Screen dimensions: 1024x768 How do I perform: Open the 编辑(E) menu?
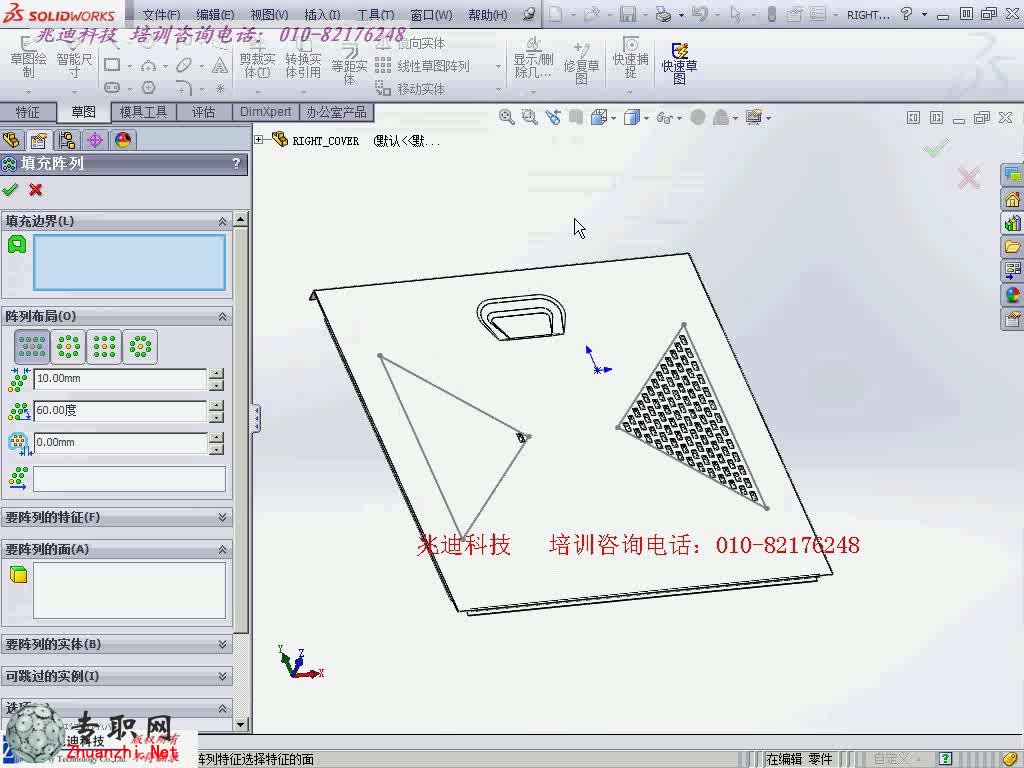tap(216, 14)
